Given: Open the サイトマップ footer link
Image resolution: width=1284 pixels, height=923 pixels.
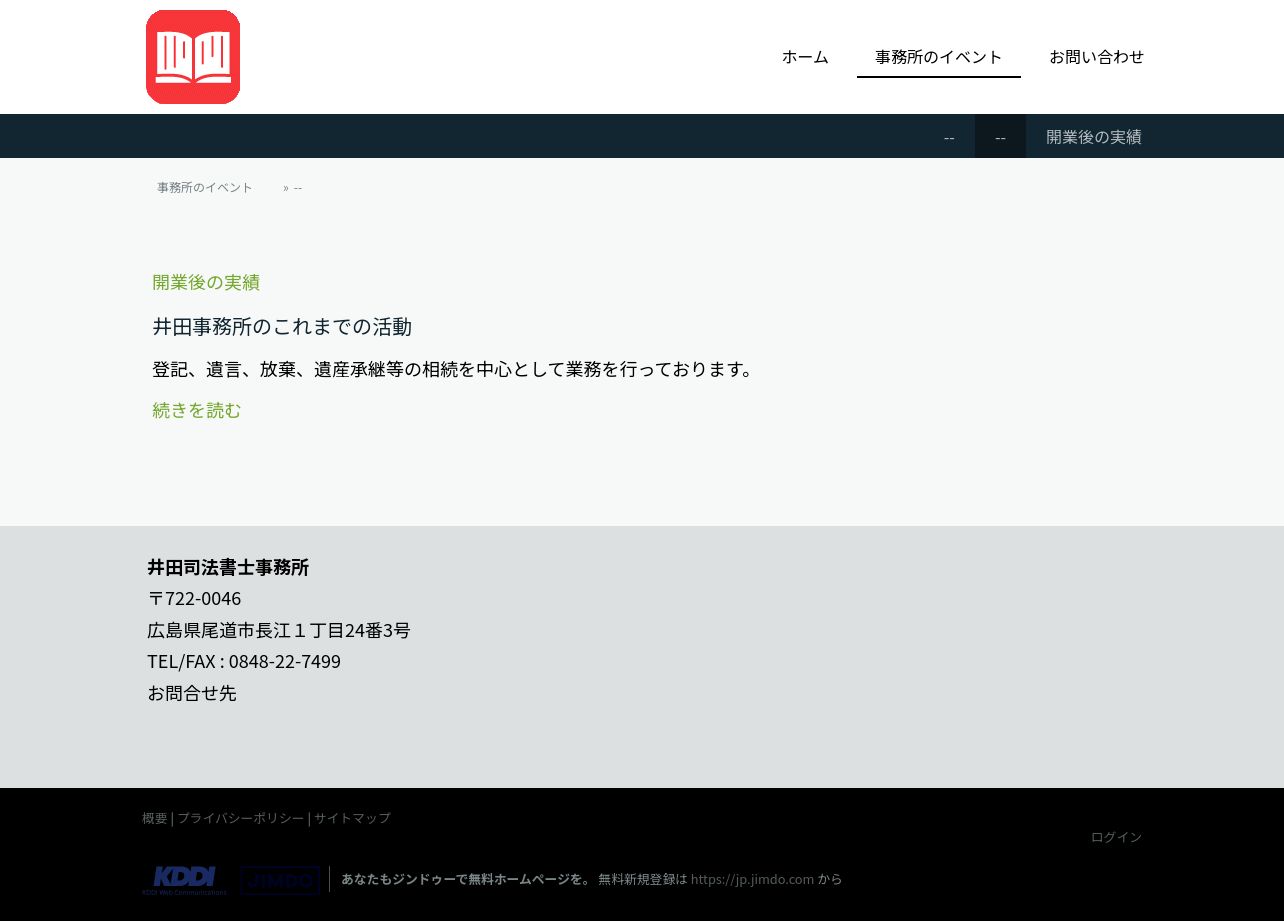Looking at the screenshot, I should (352, 818).
